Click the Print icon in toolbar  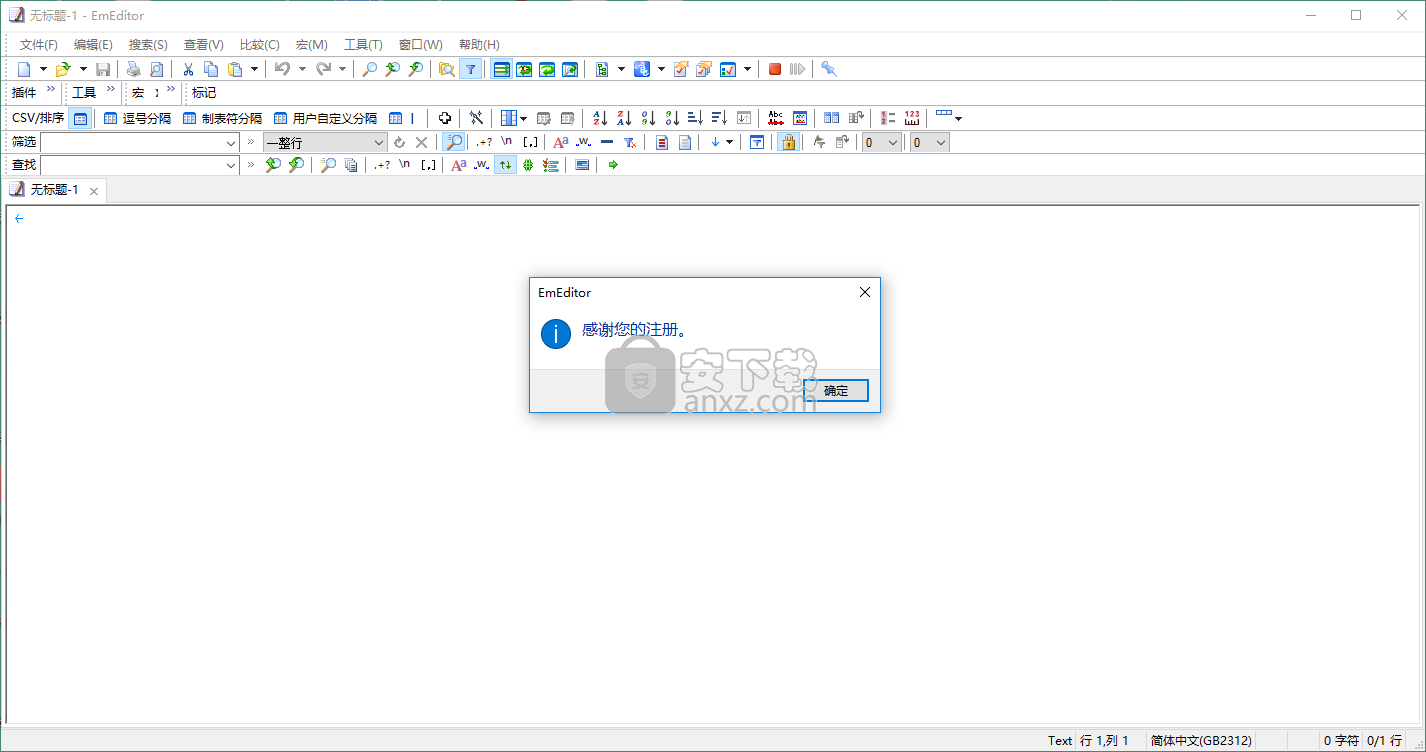click(134, 69)
